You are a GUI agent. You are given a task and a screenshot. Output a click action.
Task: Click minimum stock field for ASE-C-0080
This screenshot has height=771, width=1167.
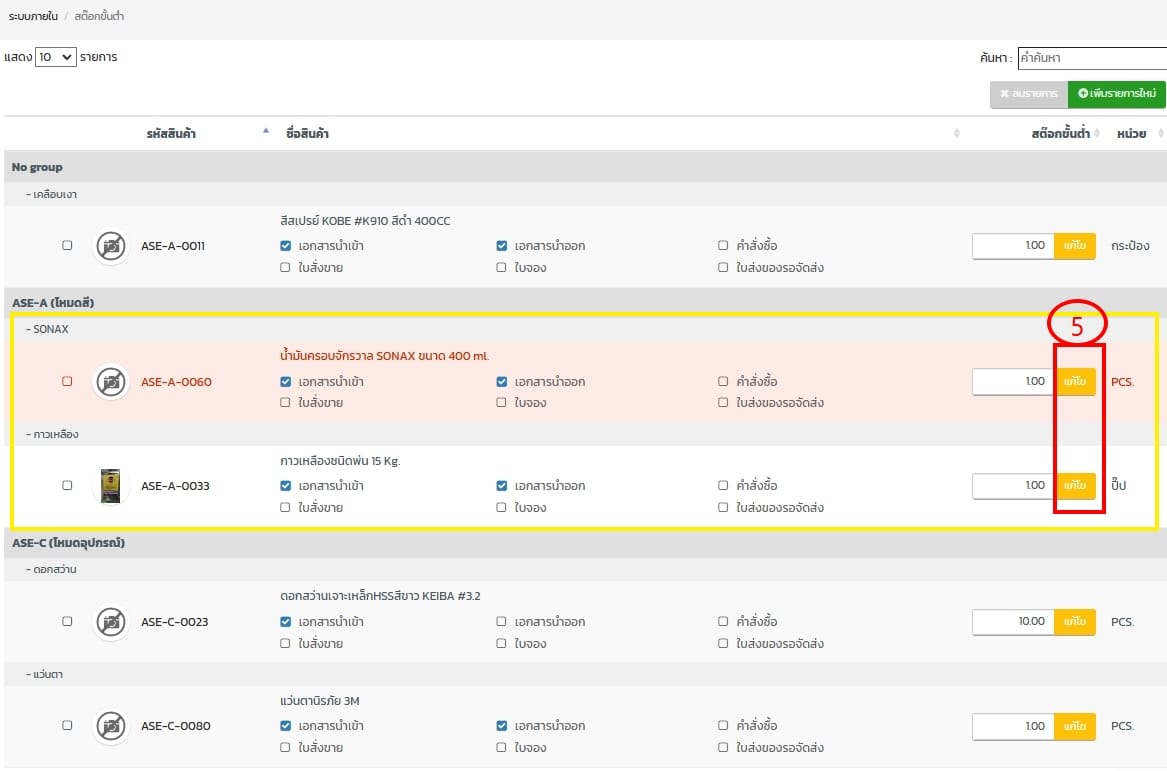(x=1012, y=726)
